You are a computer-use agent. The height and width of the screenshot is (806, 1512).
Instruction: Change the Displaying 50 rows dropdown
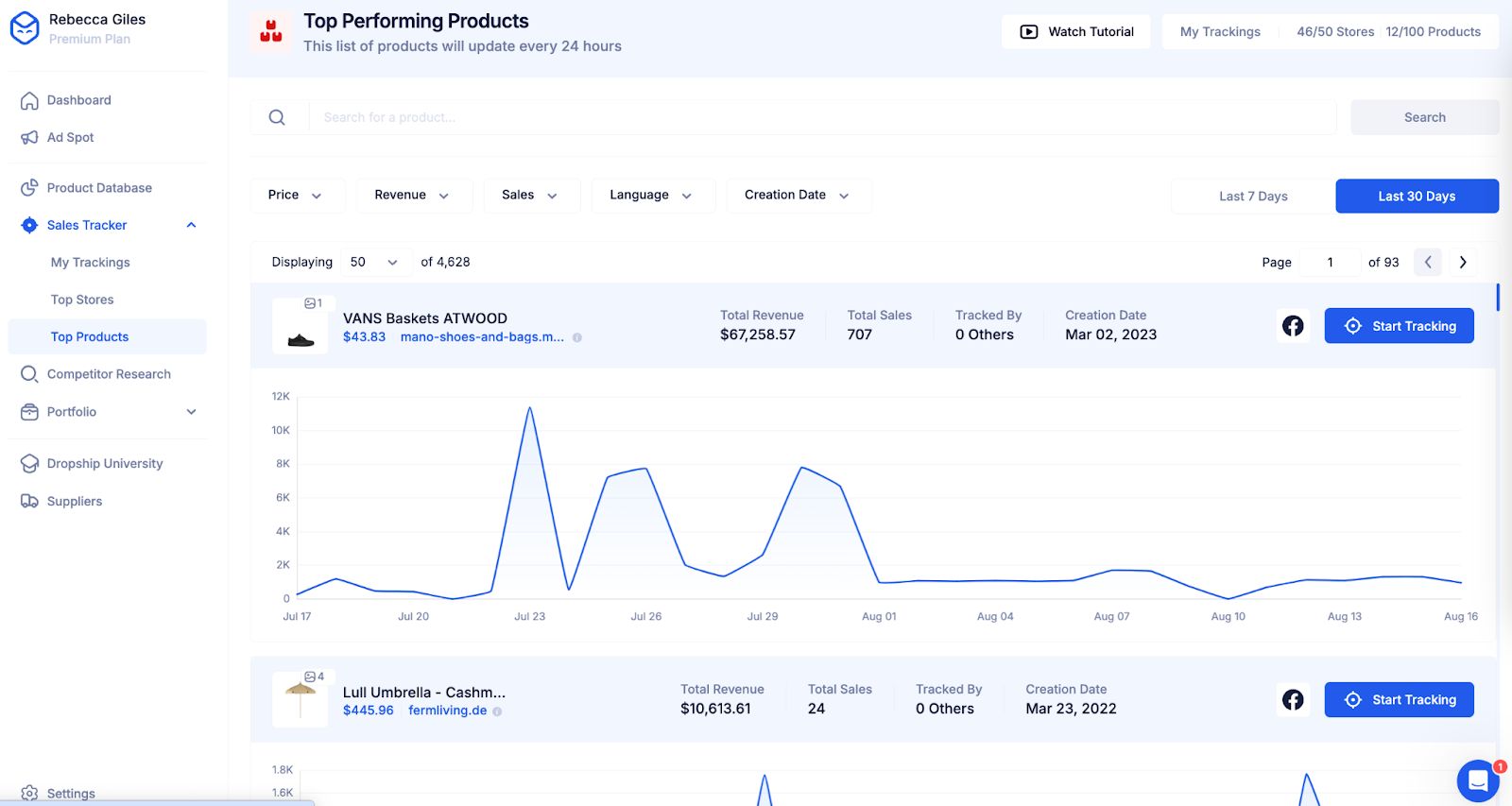coord(373,263)
